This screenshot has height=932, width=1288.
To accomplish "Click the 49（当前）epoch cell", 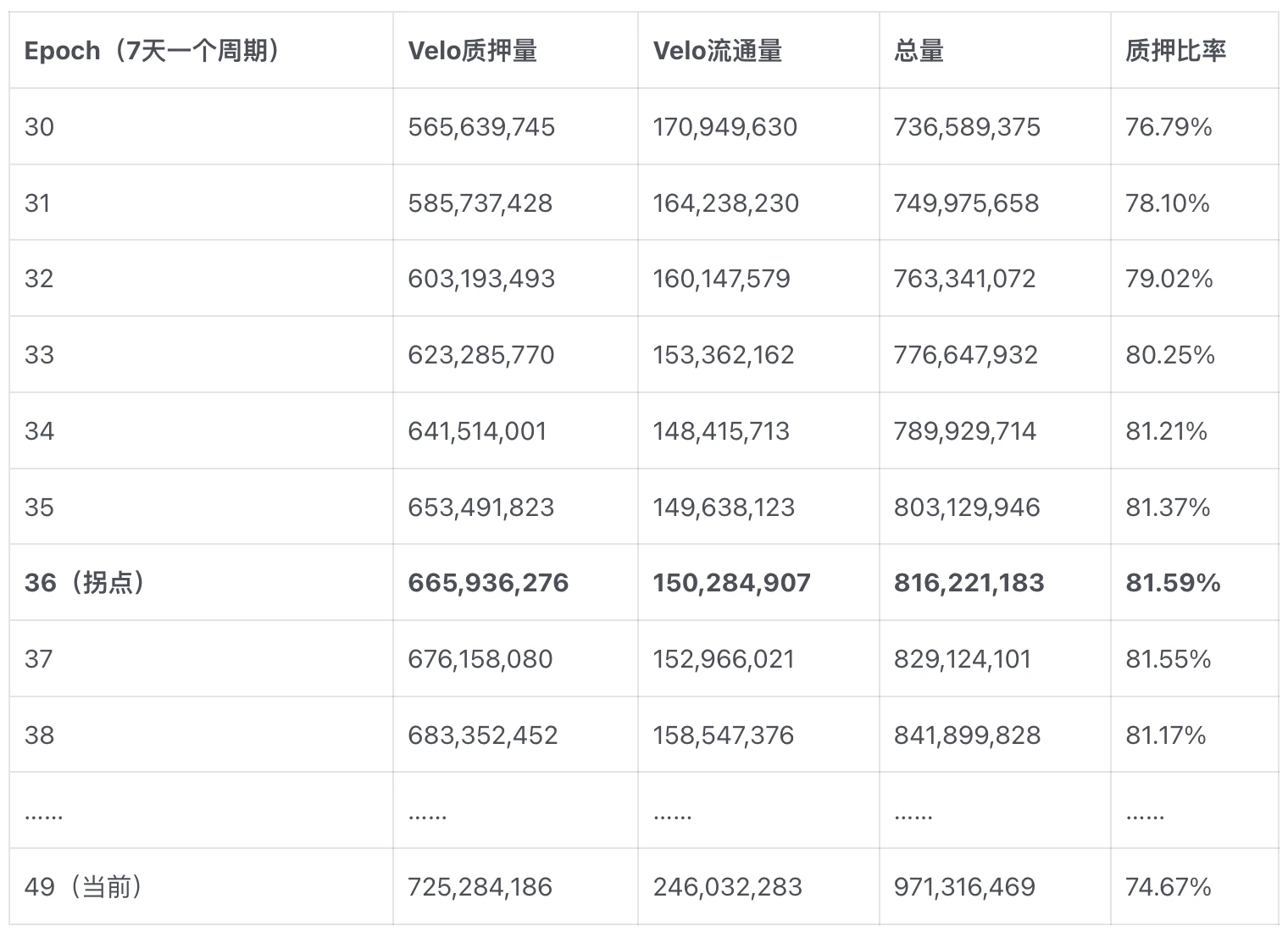I will pyautogui.click(x=84, y=887).
